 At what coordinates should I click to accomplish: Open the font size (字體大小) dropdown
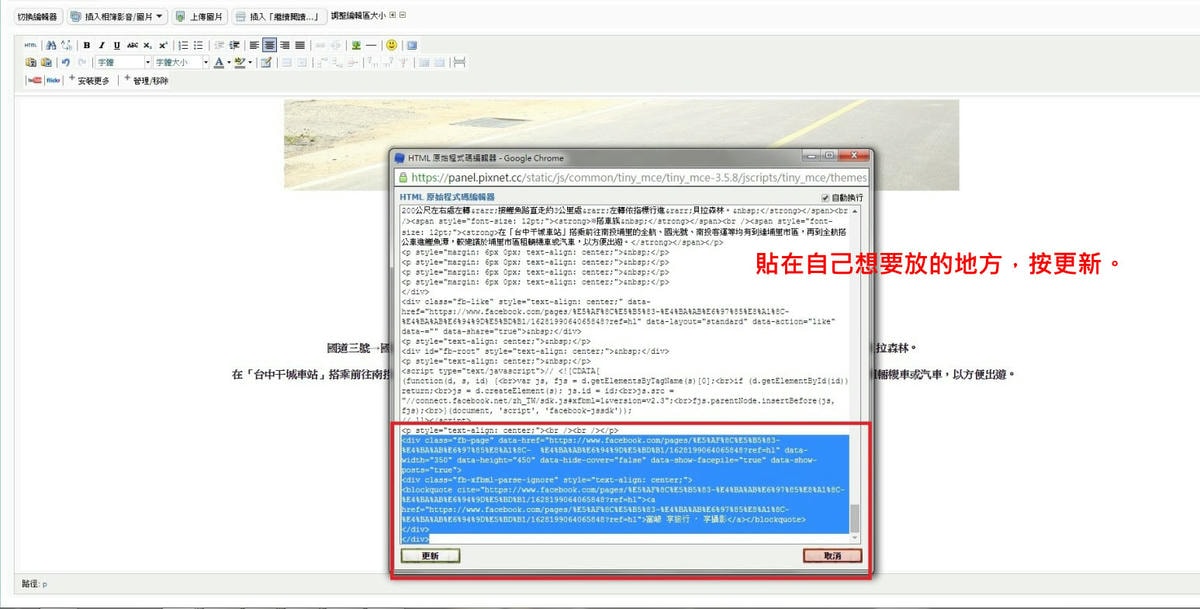181,62
